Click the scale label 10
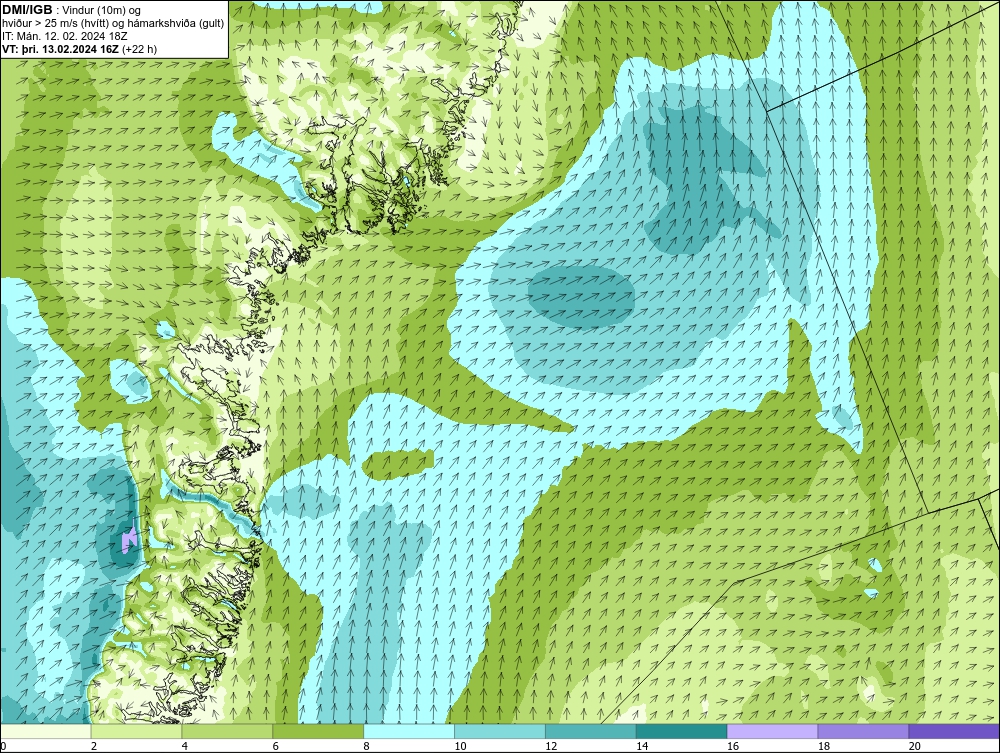Image resolution: width=1000 pixels, height=753 pixels. pos(460,746)
